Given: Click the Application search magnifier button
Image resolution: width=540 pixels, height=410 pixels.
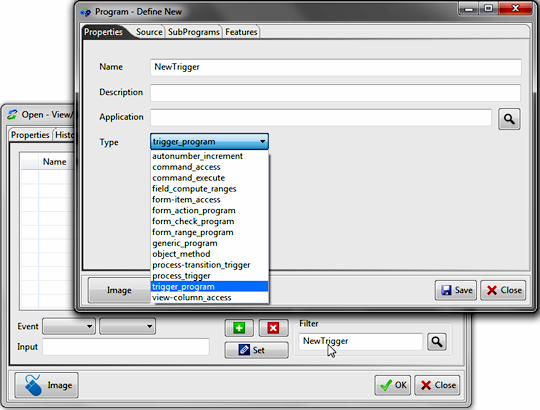Looking at the screenshot, I should tap(509, 119).
